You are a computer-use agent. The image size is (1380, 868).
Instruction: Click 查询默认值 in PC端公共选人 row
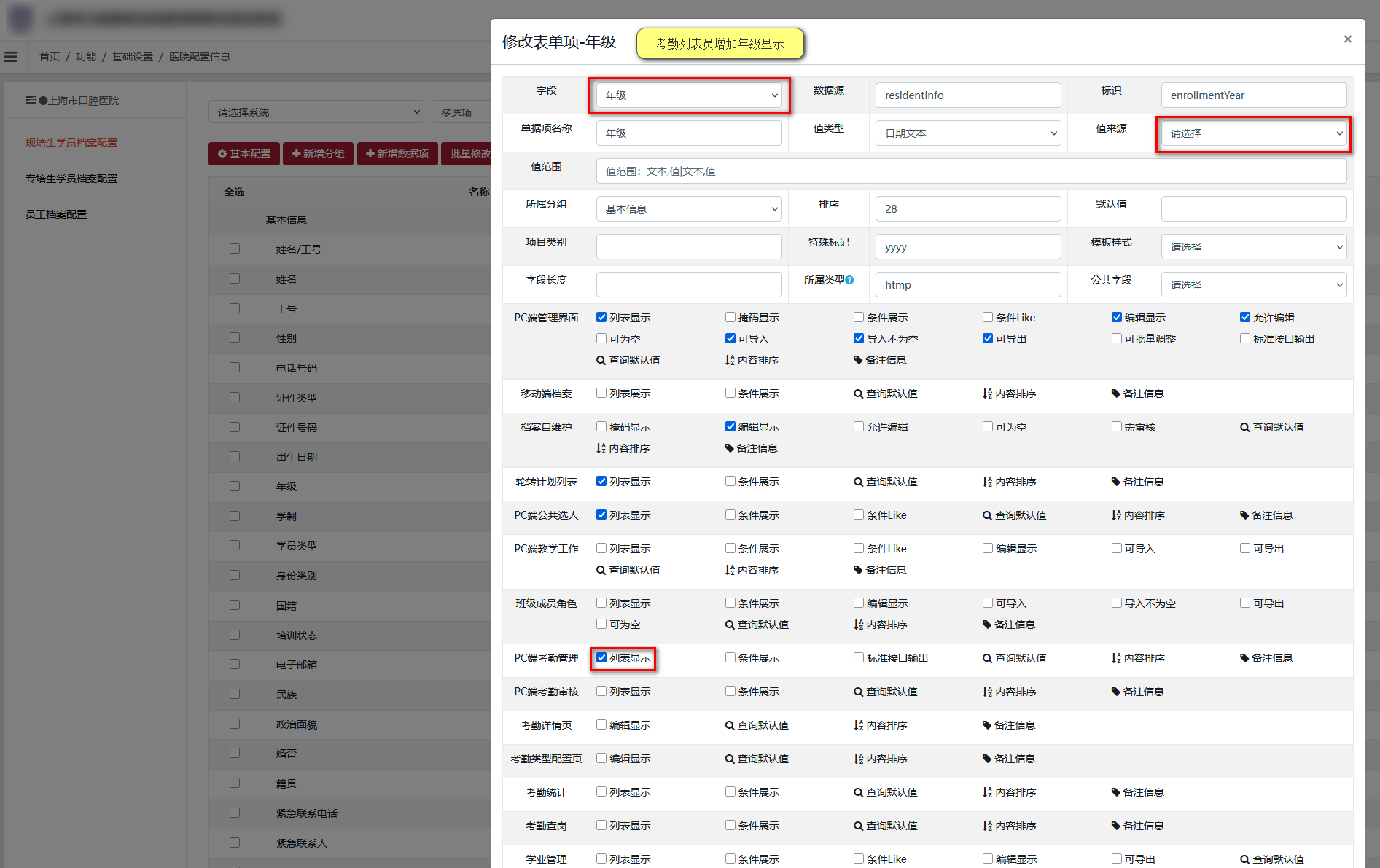pyautogui.click(x=1015, y=515)
